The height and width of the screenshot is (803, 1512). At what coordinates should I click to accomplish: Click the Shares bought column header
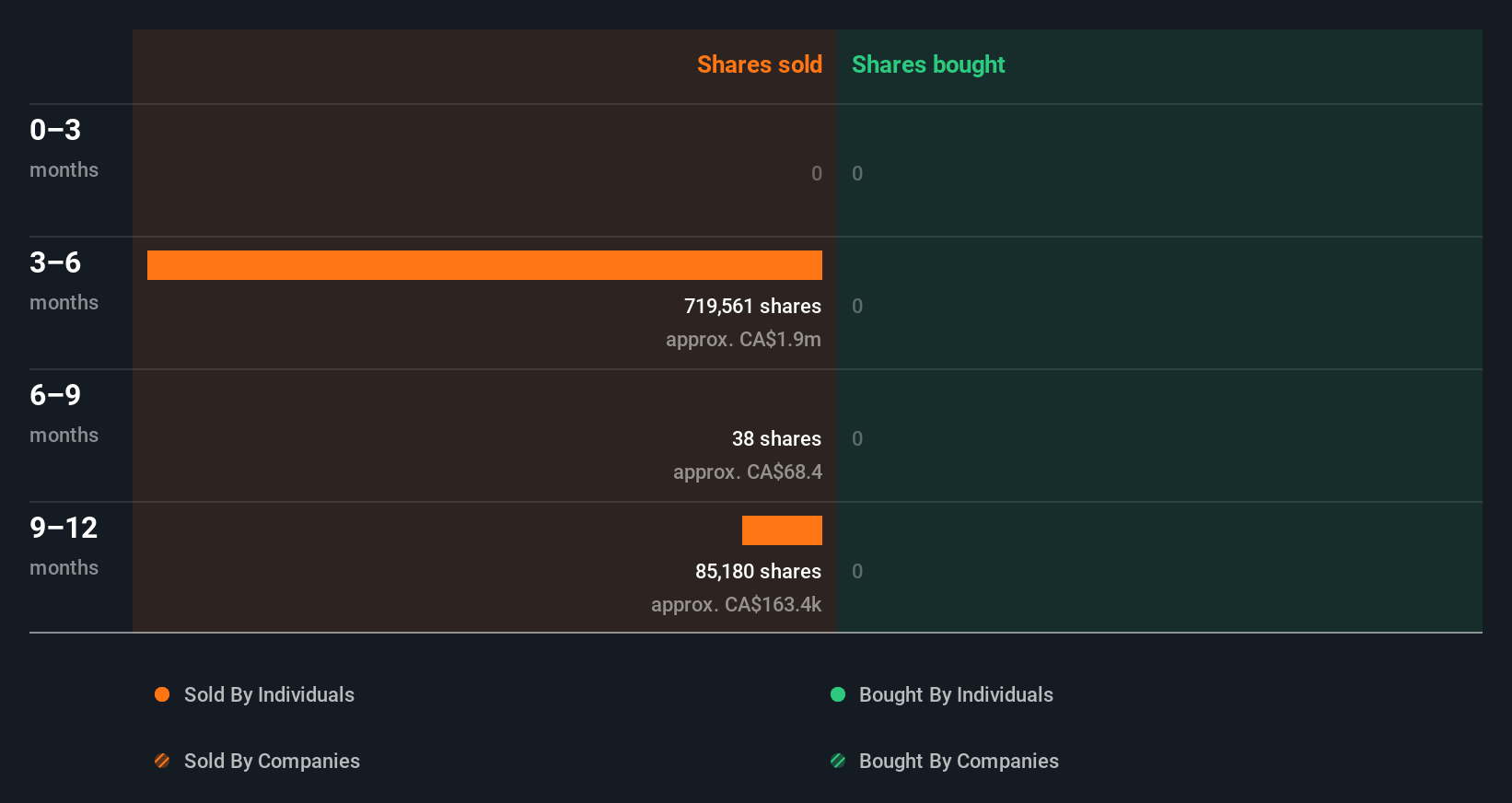tap(928, 64)
